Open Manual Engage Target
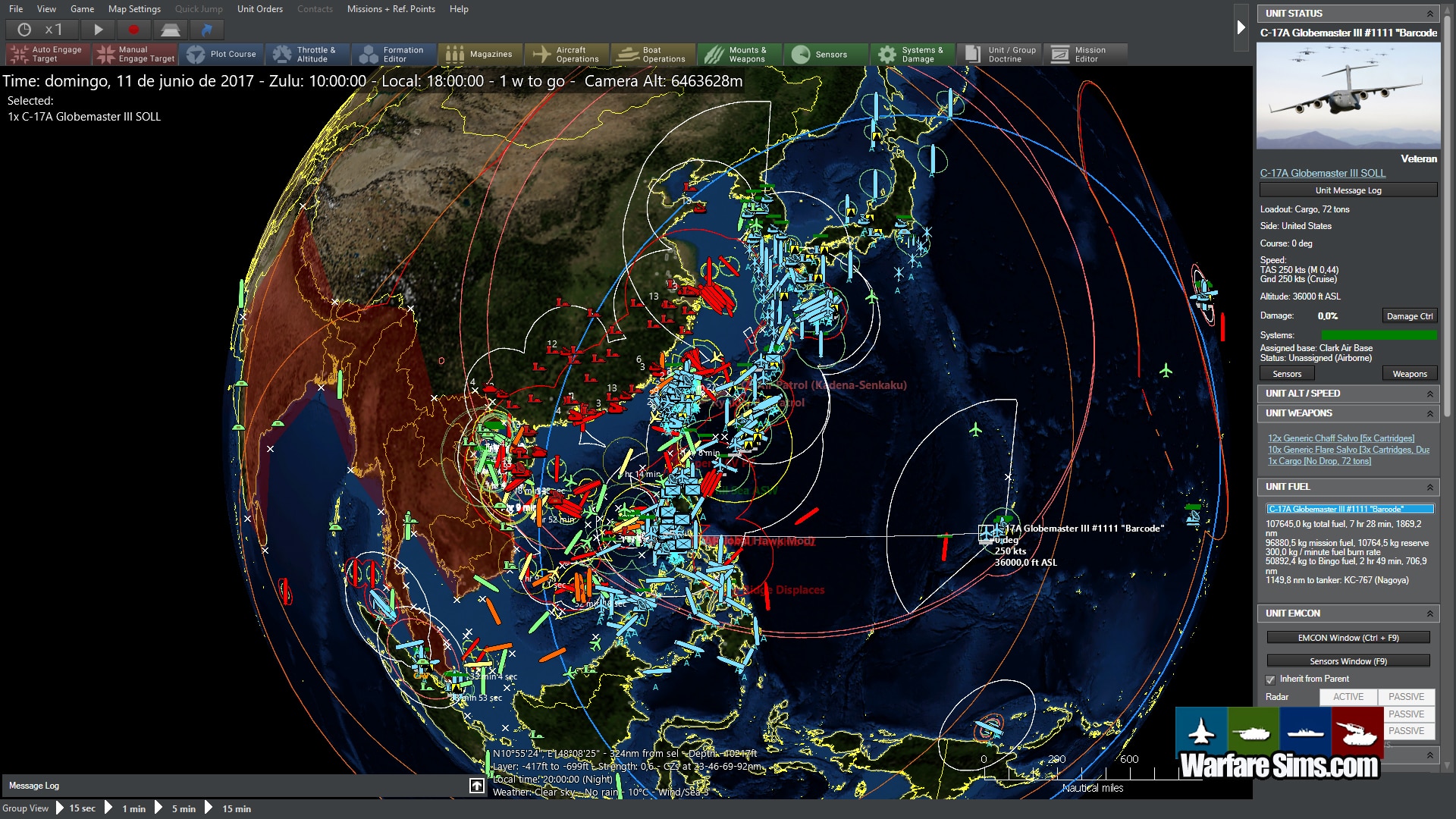1456x819 pixels. click(x=135, y=54)
